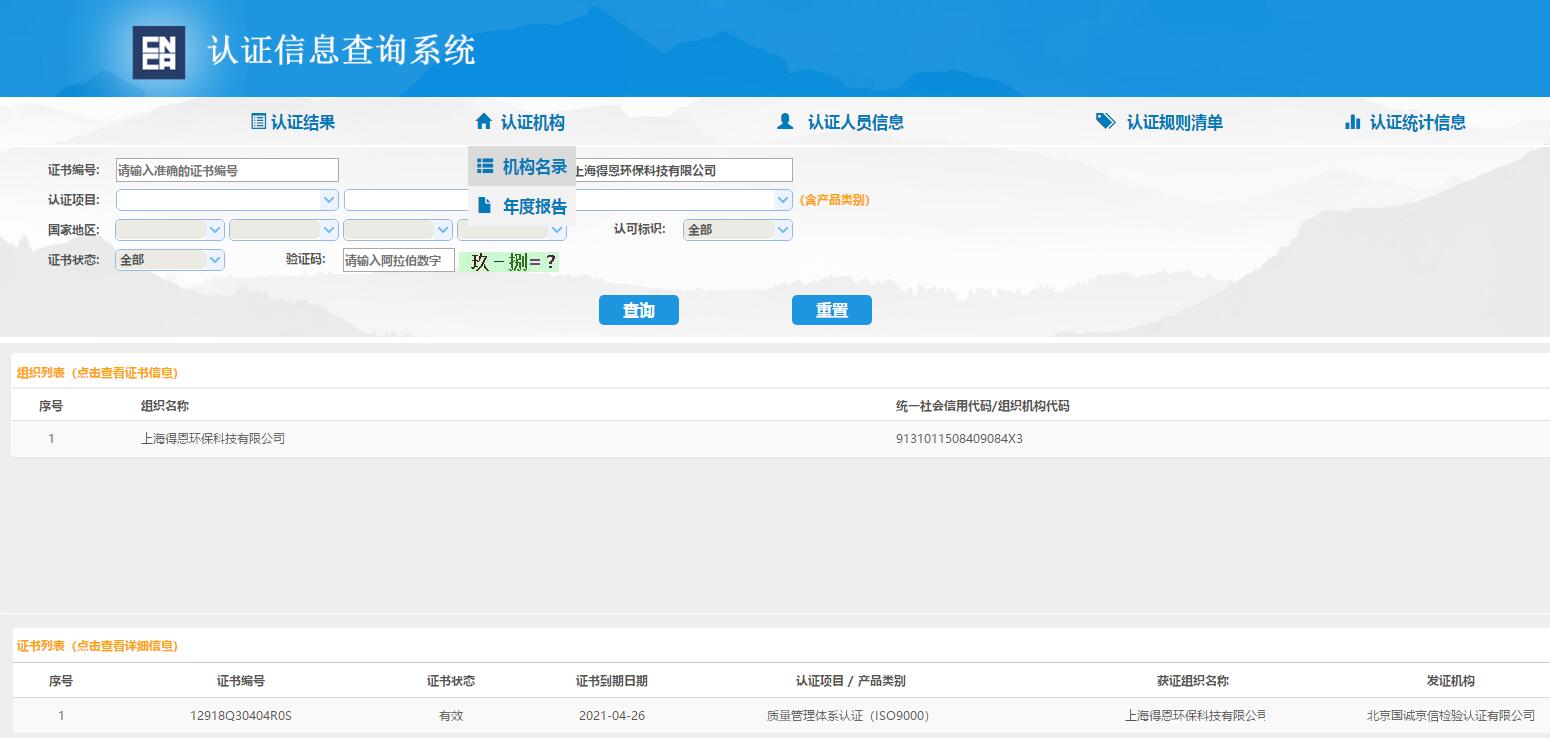Click the 机构名录 list icon

485,166
